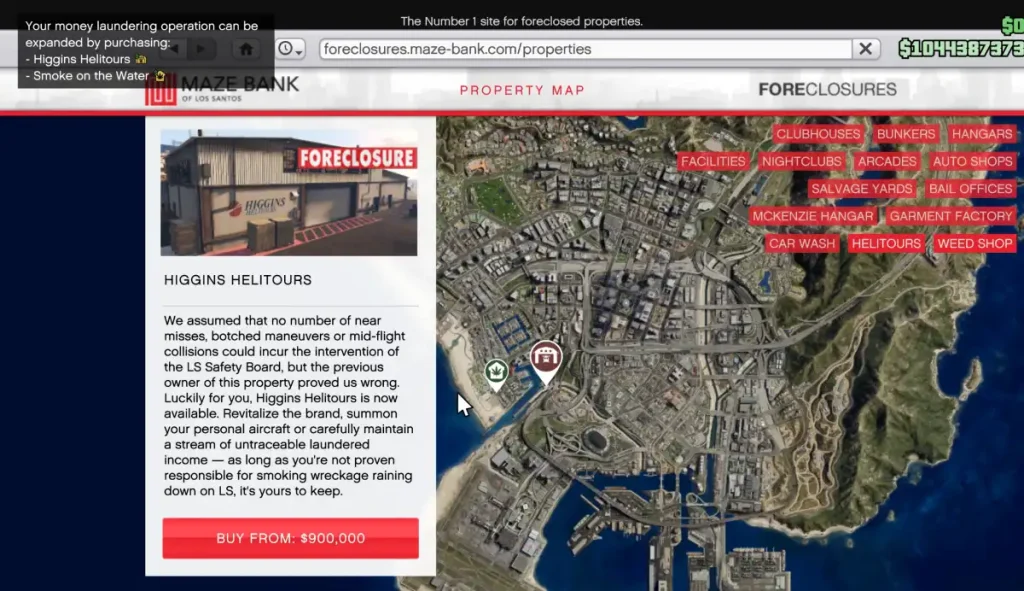
Task: Filter map by McKenzie Hangar
Action: click(812, 216)
